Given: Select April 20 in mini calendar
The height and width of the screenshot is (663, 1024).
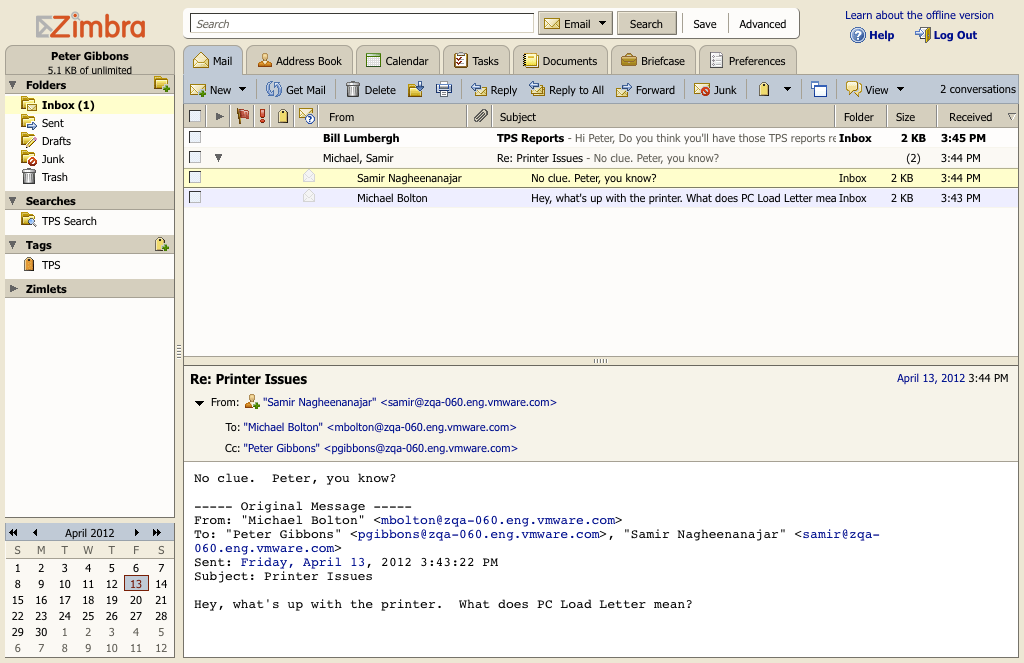Looking at the screenshot, I should 136,600.
